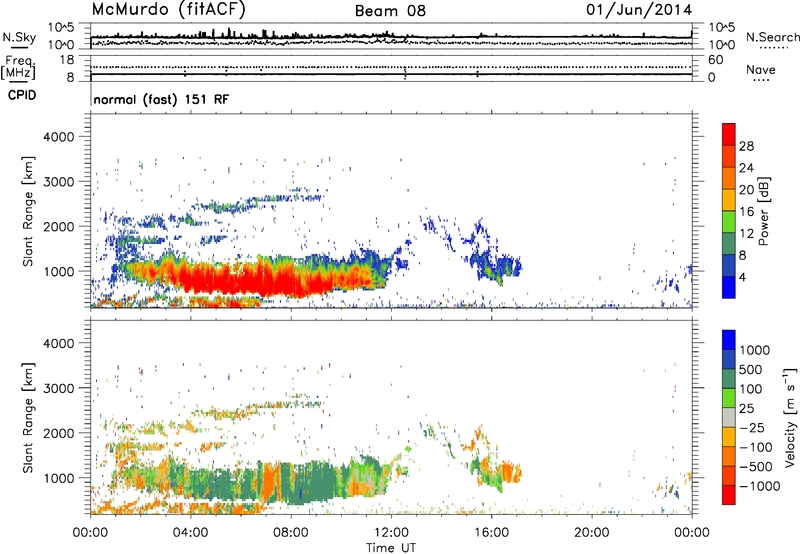Click the 'N.Sky' legend label
800x554 pixels.
(x=19, y=37)
